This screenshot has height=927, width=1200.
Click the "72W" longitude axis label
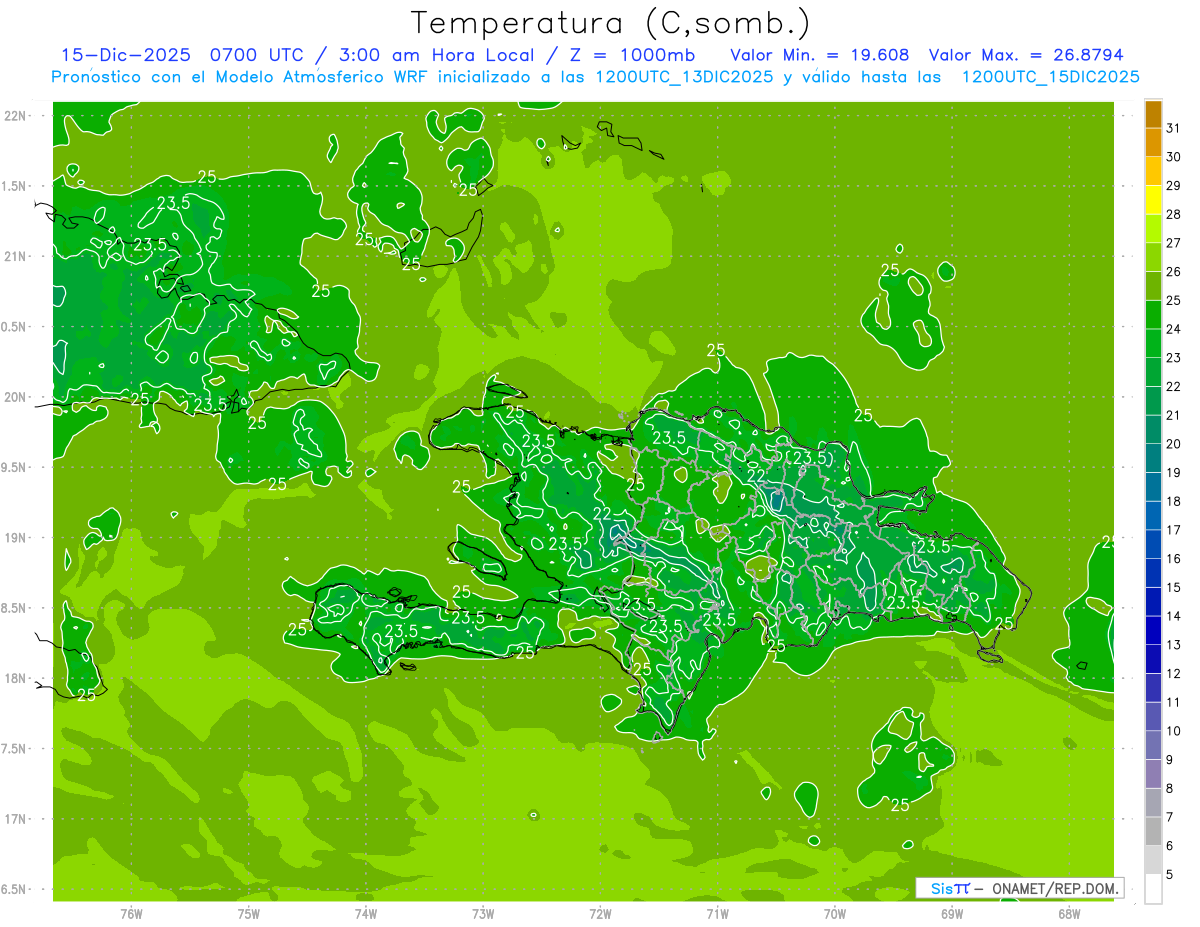601,914
